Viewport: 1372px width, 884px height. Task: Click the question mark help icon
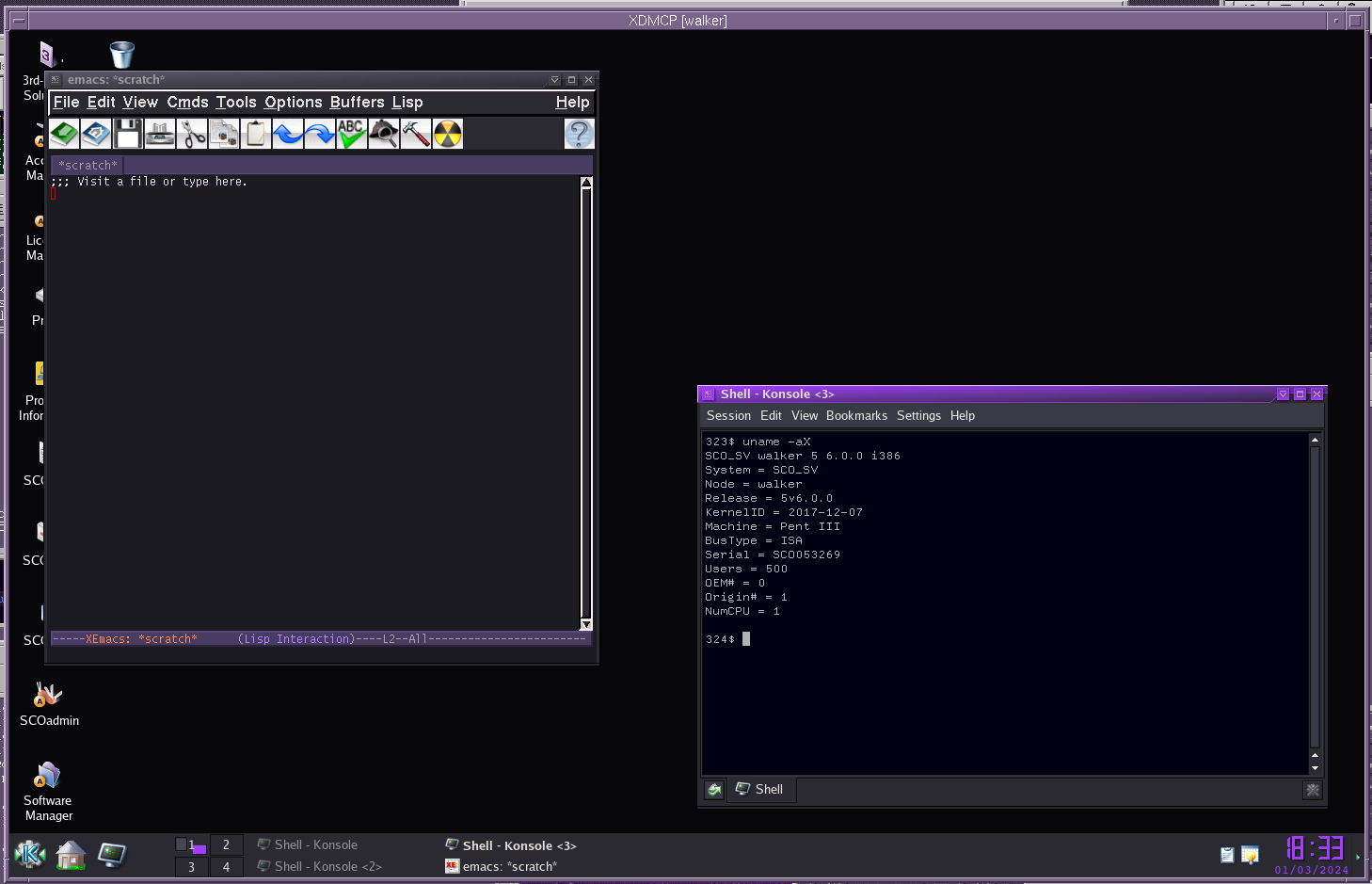point(580,134)
